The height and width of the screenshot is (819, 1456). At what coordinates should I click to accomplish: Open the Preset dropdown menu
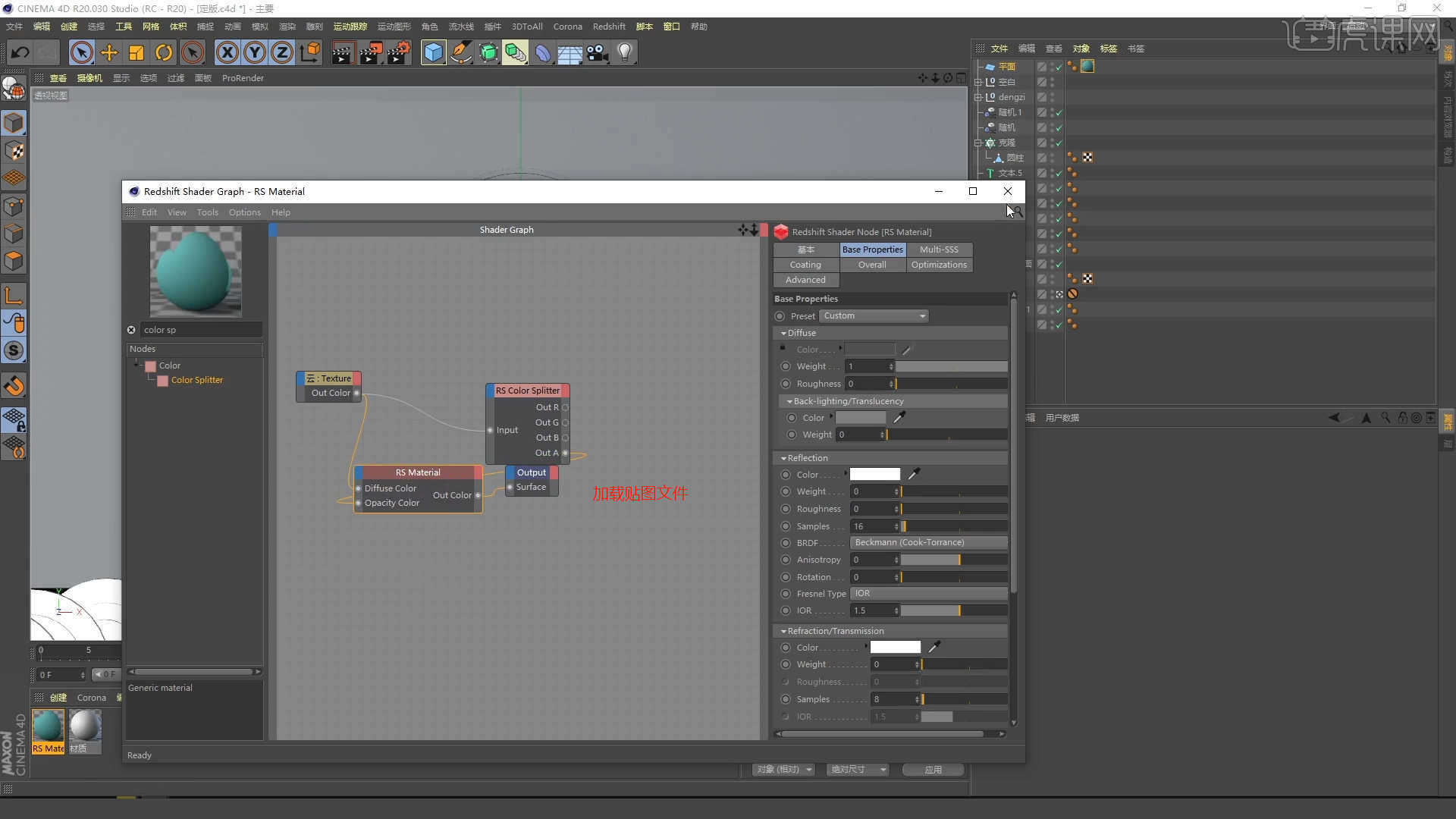tap(873, 315)
